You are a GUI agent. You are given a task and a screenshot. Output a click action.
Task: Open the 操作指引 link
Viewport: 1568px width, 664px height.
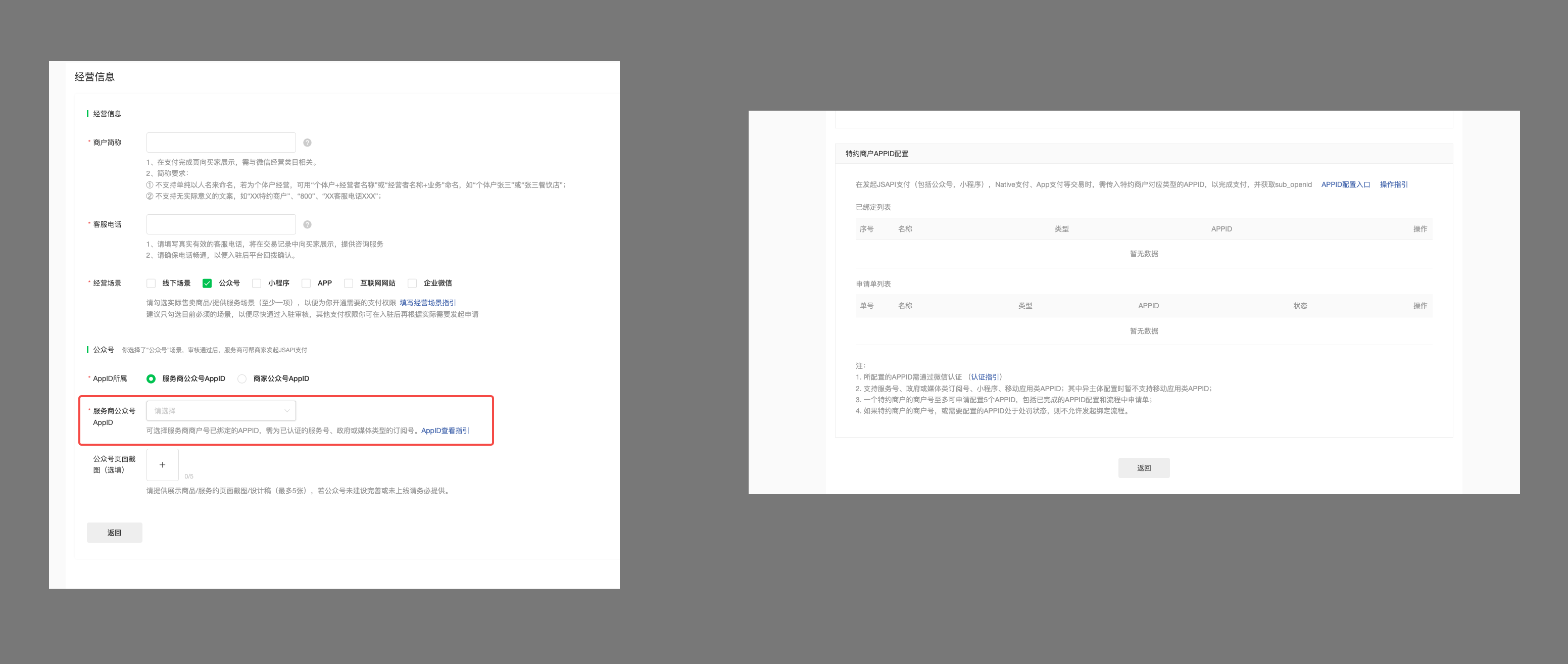pyautogui.click(x=1393, y=184)
